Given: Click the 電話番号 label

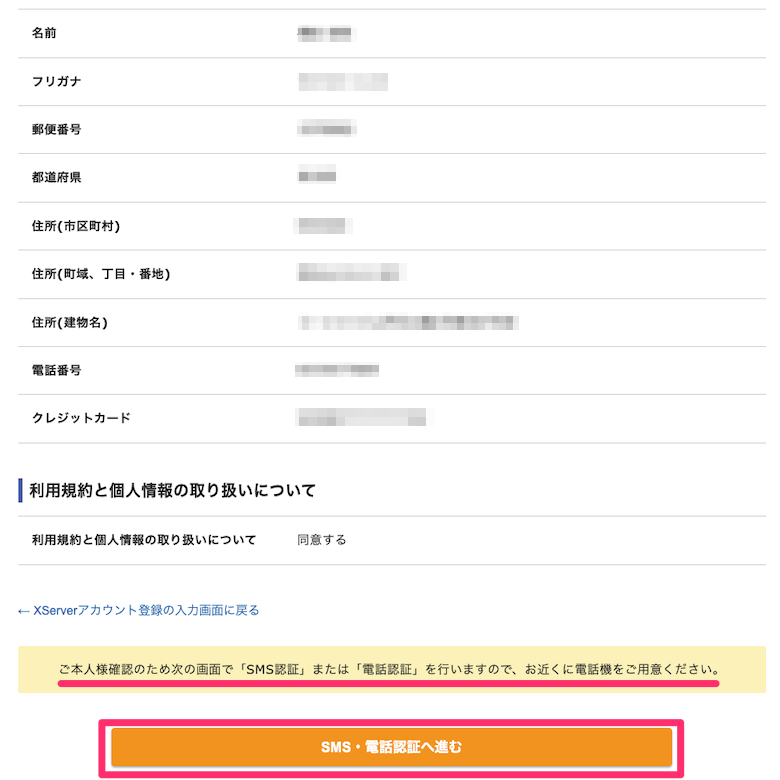Looking at the screenshot, I should pyautogui.click(x=56, y=370).
